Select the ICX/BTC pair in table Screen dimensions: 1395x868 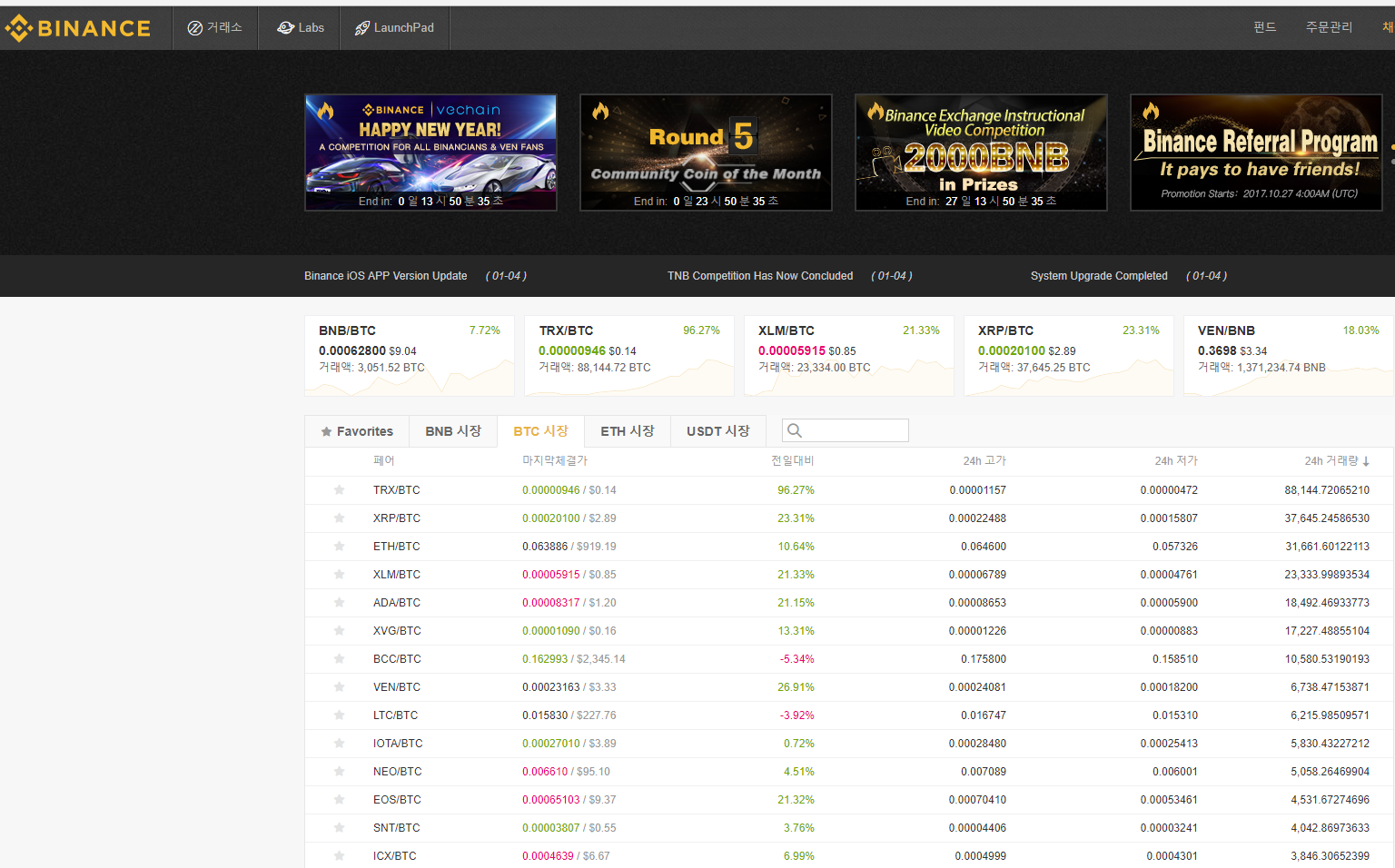coord(395,856)
